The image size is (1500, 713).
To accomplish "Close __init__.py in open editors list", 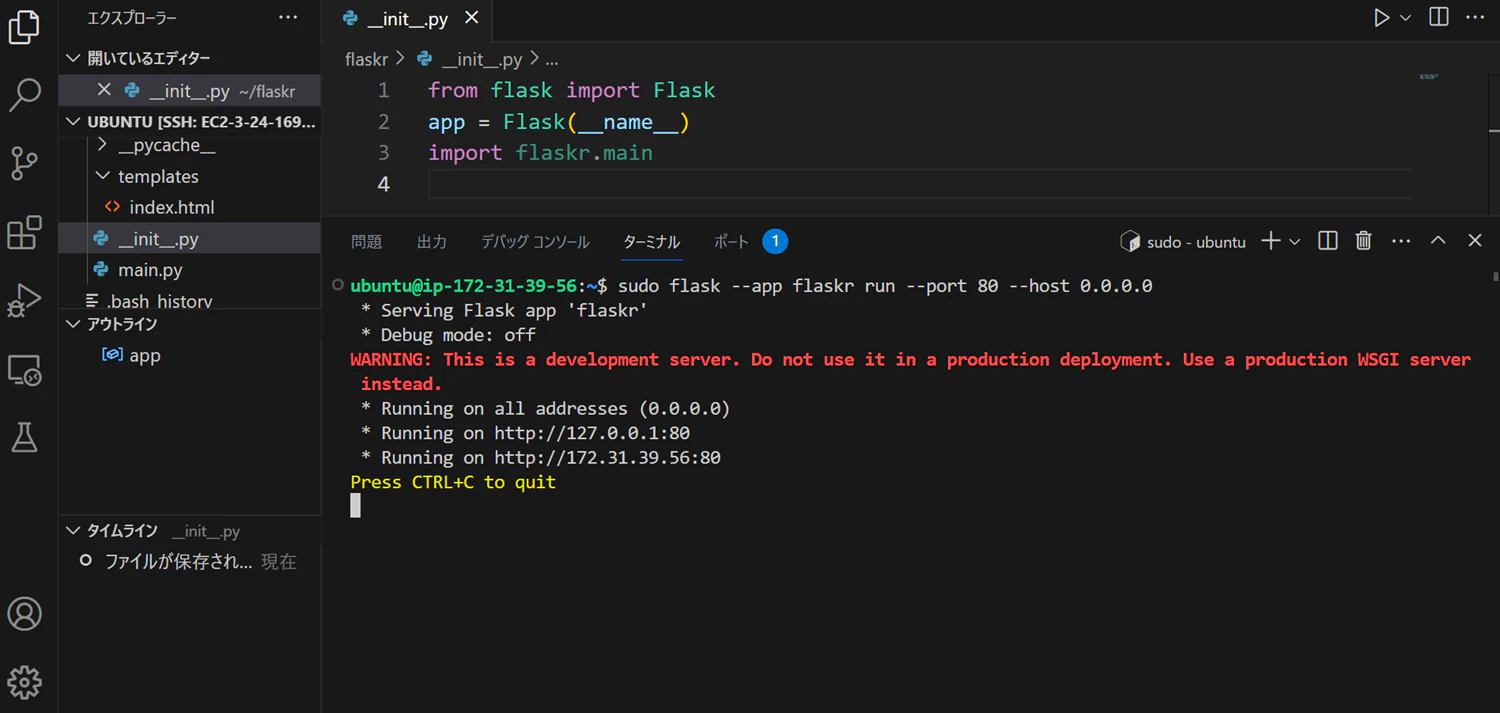I will pyautogui.click(x=104, y=90).
